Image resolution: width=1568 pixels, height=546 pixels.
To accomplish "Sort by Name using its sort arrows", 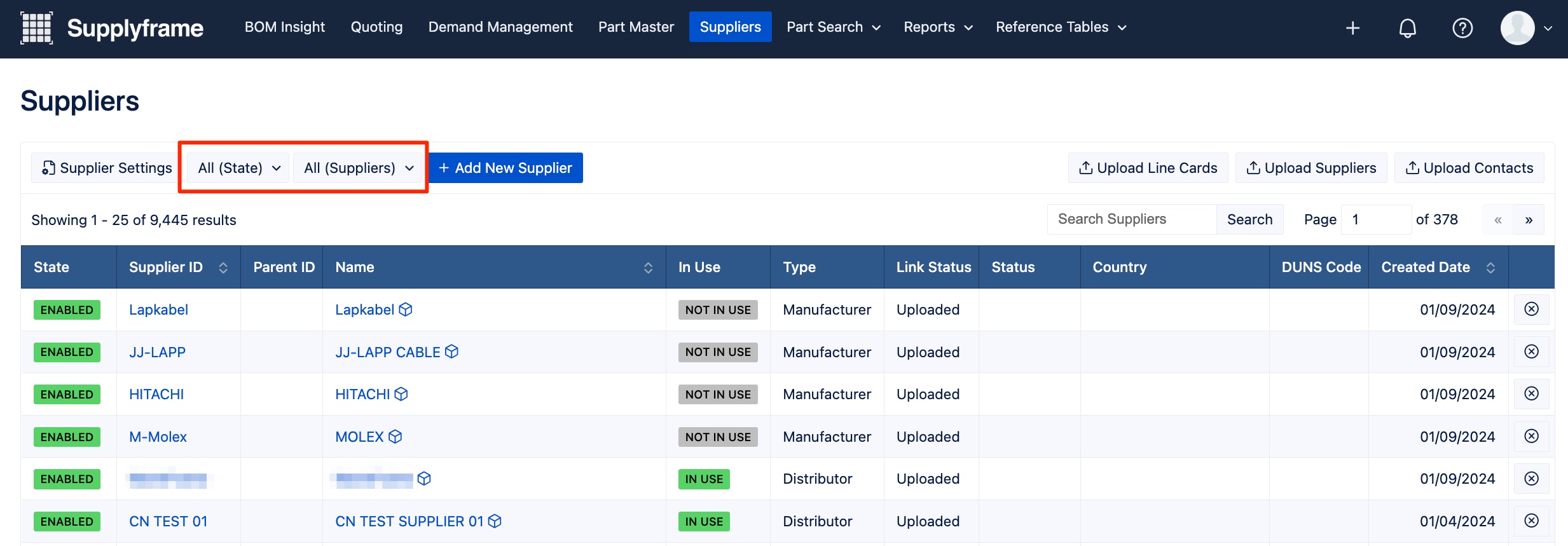I will 648,268.
